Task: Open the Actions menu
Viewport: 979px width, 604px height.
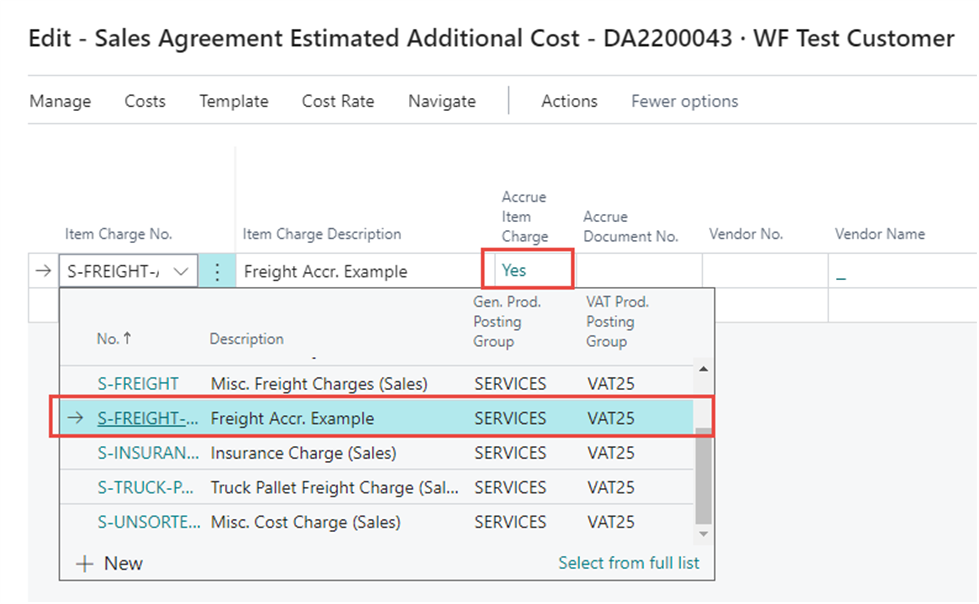Action: pos(569,101)
